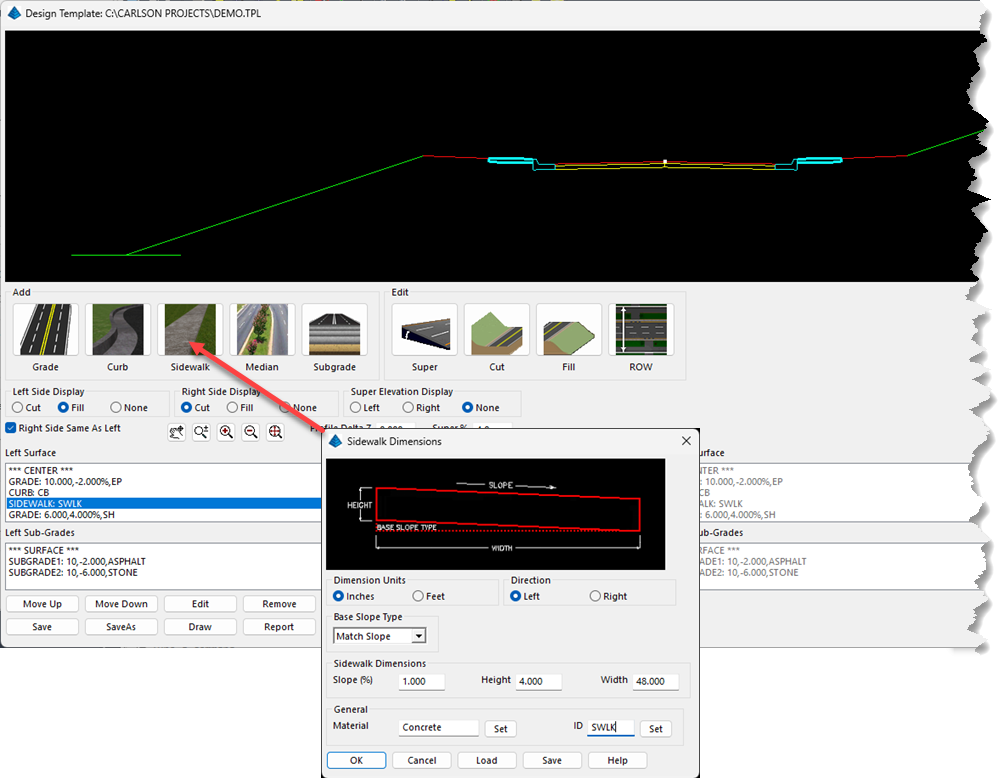Image resolution: width=998 pixels, height=778 pixels.
Task: Set Direction to Right
Action: (595, 596)
